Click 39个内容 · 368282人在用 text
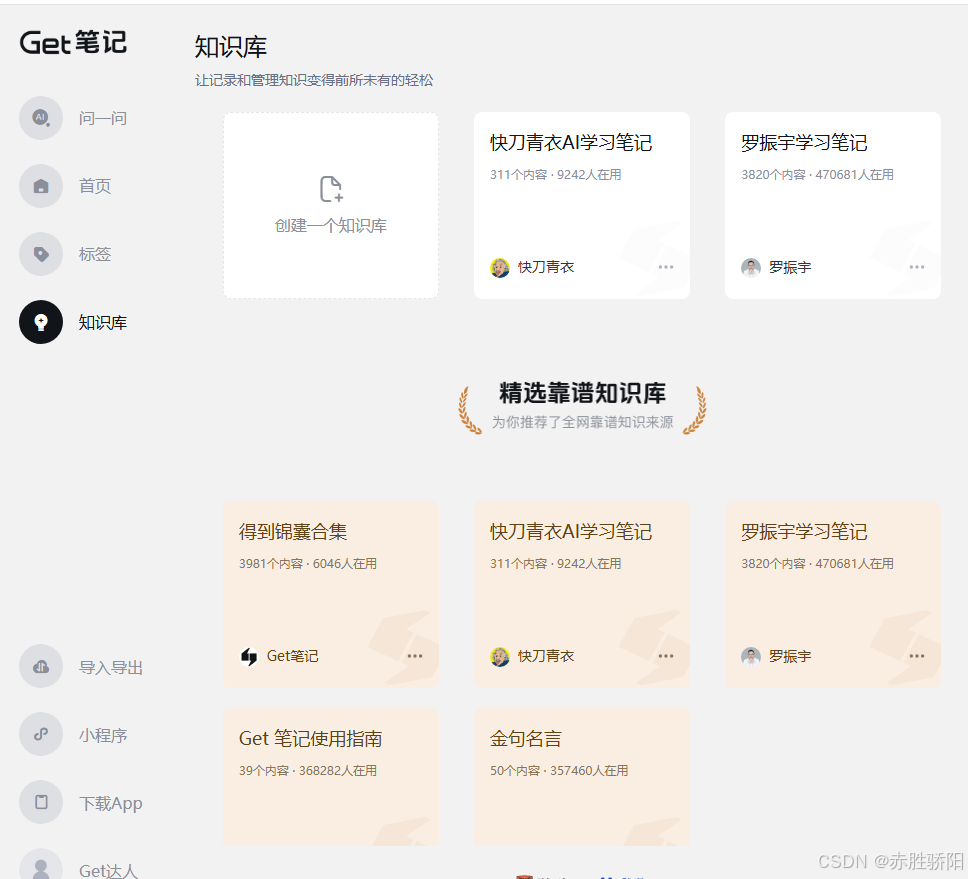The height and width of the screenshot is (879, 968). point(307,770)
